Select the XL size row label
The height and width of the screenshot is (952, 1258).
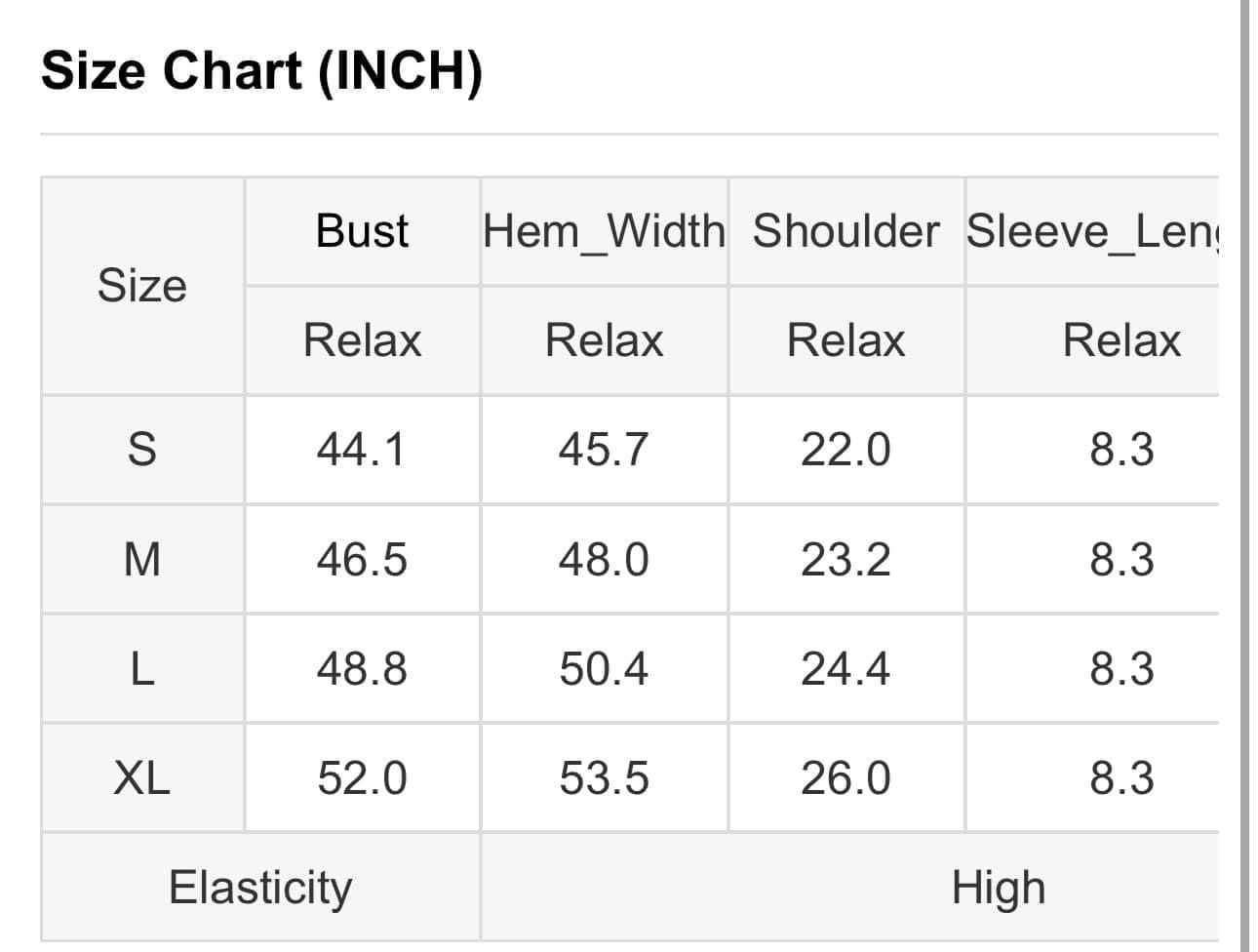[141, 778]
